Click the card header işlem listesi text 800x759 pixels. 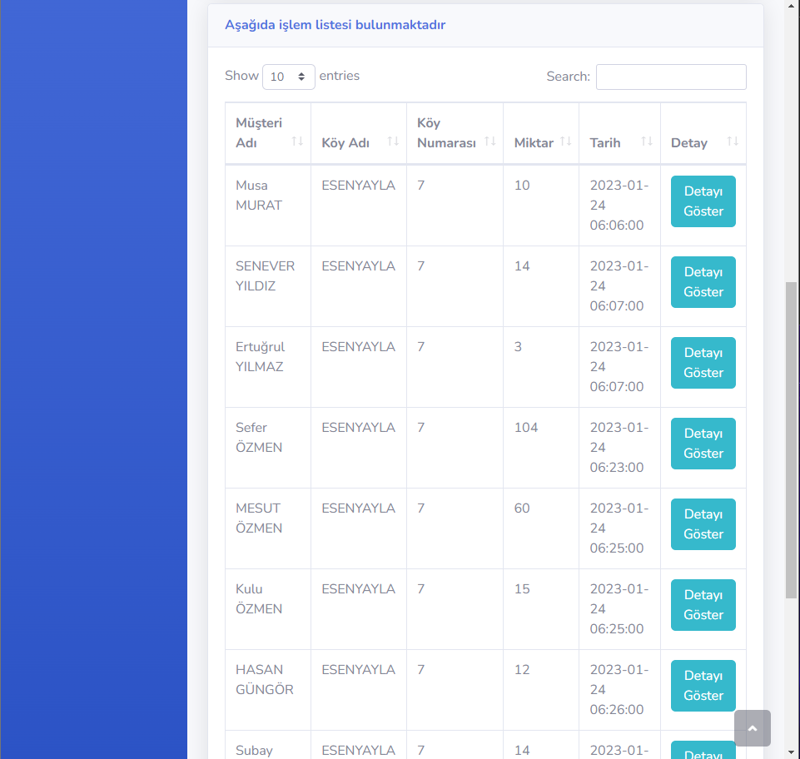point(335,25)
